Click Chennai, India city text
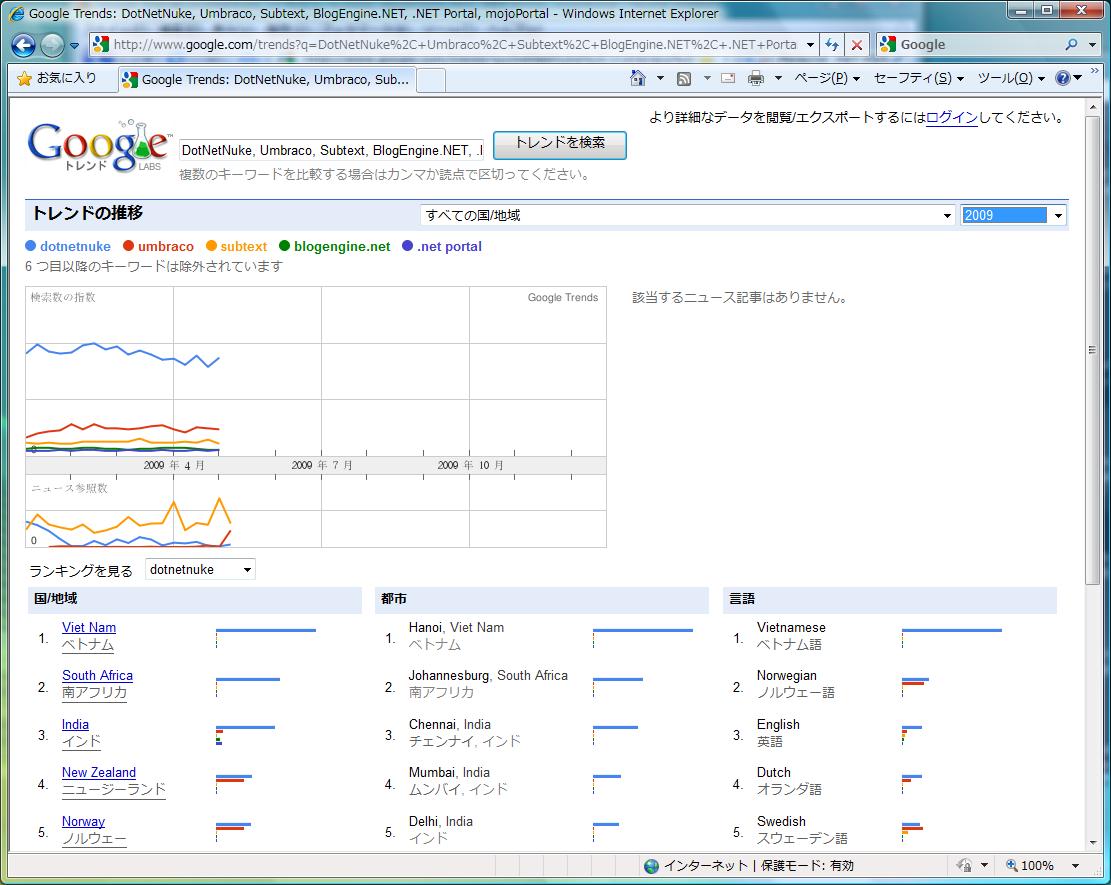This screenshot has height=885, width=1111. coord(450,724)
